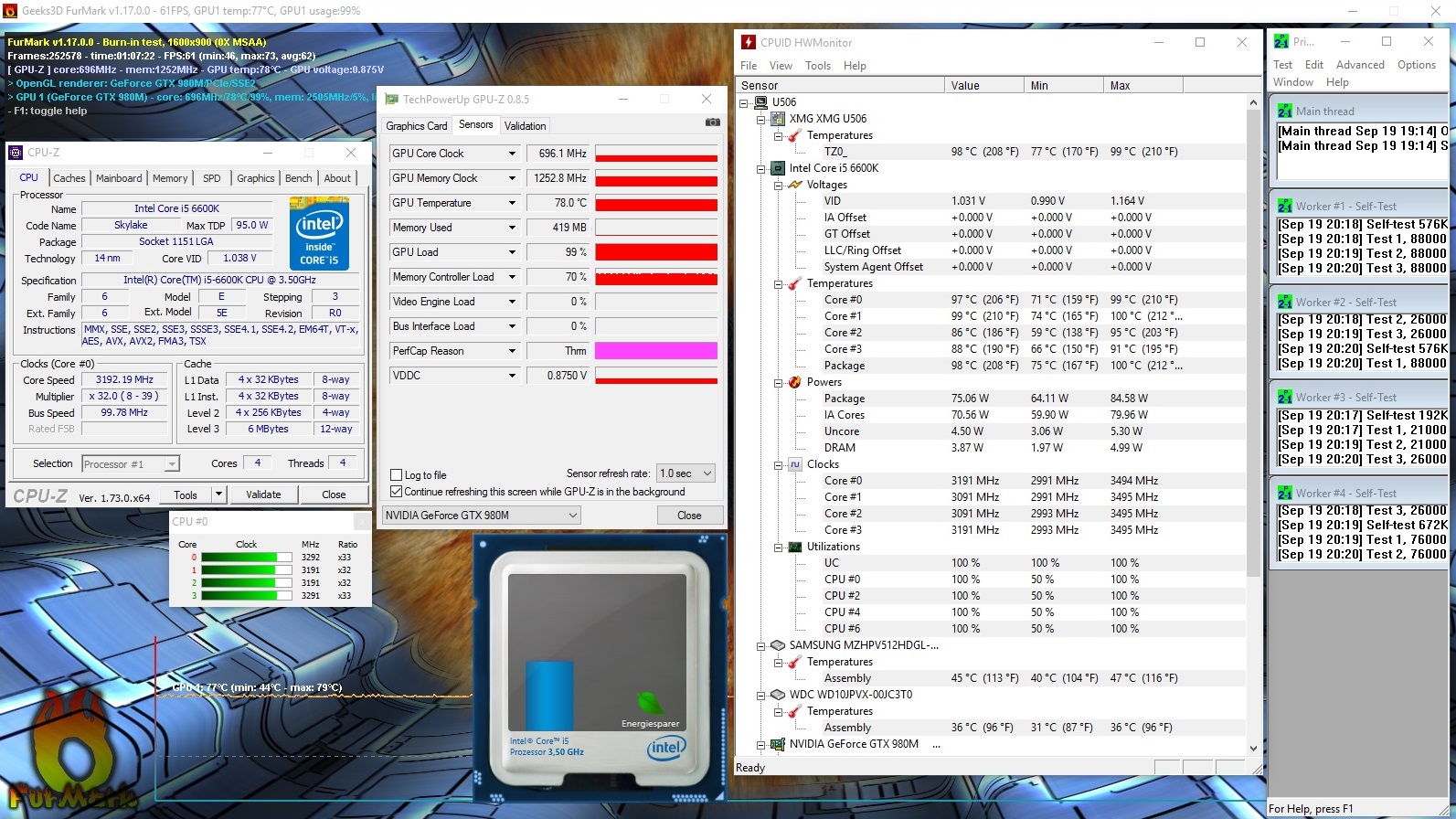The width and height of the screenshot is (1456, 819).
Task: Open the GPU Core Clock sensor dropdown
Action: 512,154
